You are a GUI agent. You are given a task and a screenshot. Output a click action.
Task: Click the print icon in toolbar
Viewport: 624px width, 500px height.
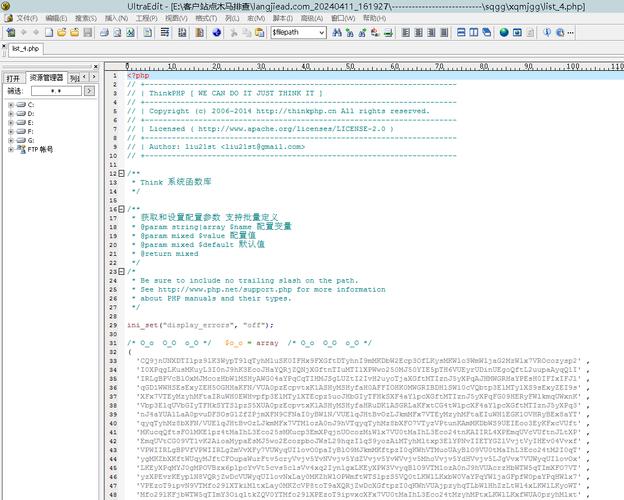(x=104, y=33)
